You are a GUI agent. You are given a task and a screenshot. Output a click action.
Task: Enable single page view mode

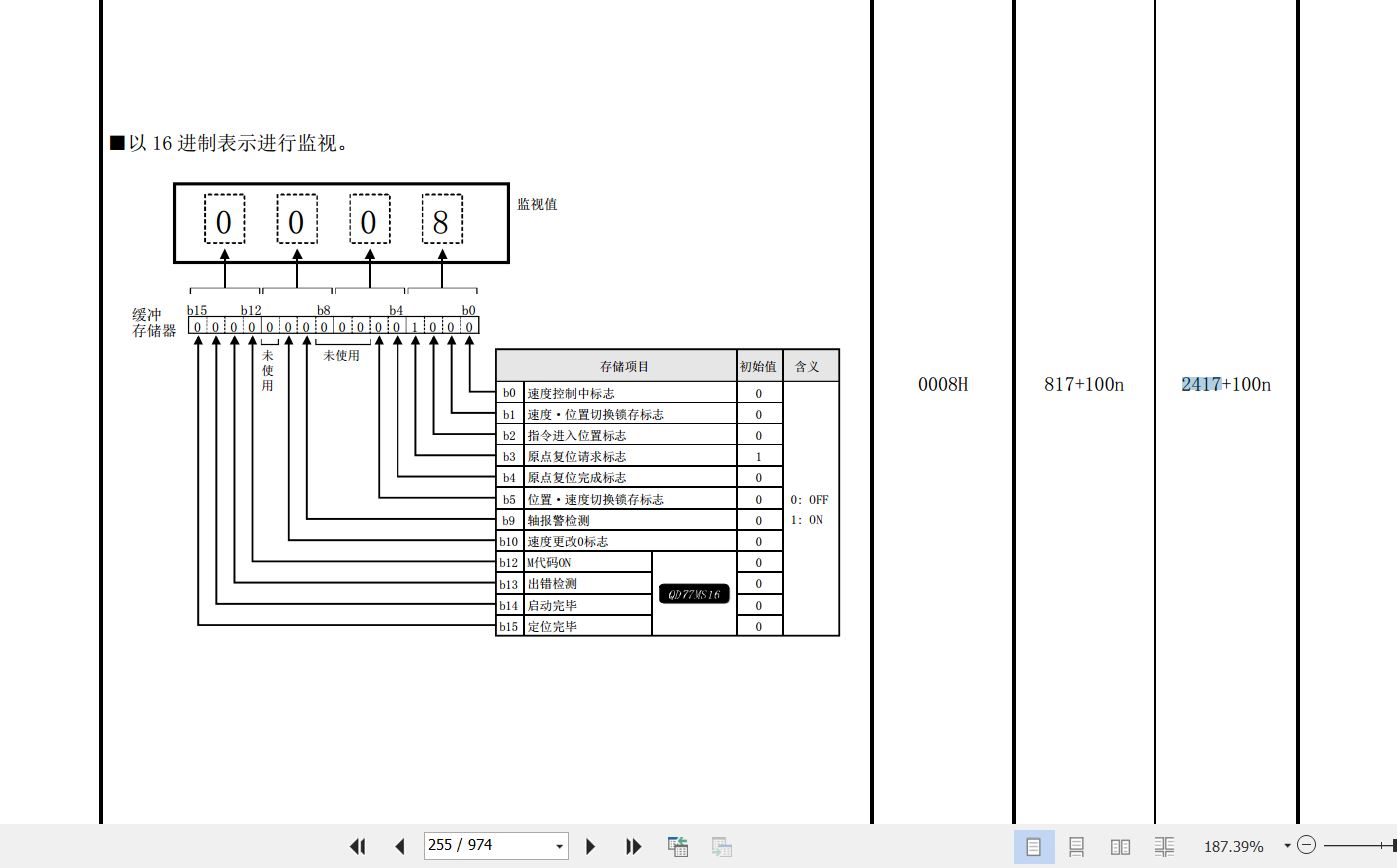[1036, 846]
